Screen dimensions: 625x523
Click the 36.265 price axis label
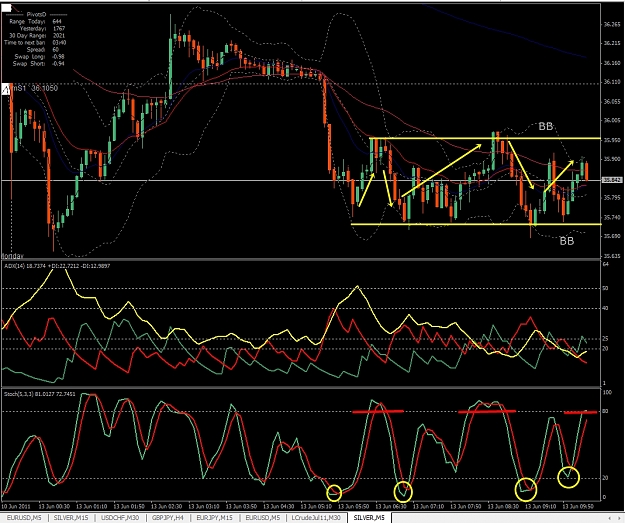pos(612,24)
